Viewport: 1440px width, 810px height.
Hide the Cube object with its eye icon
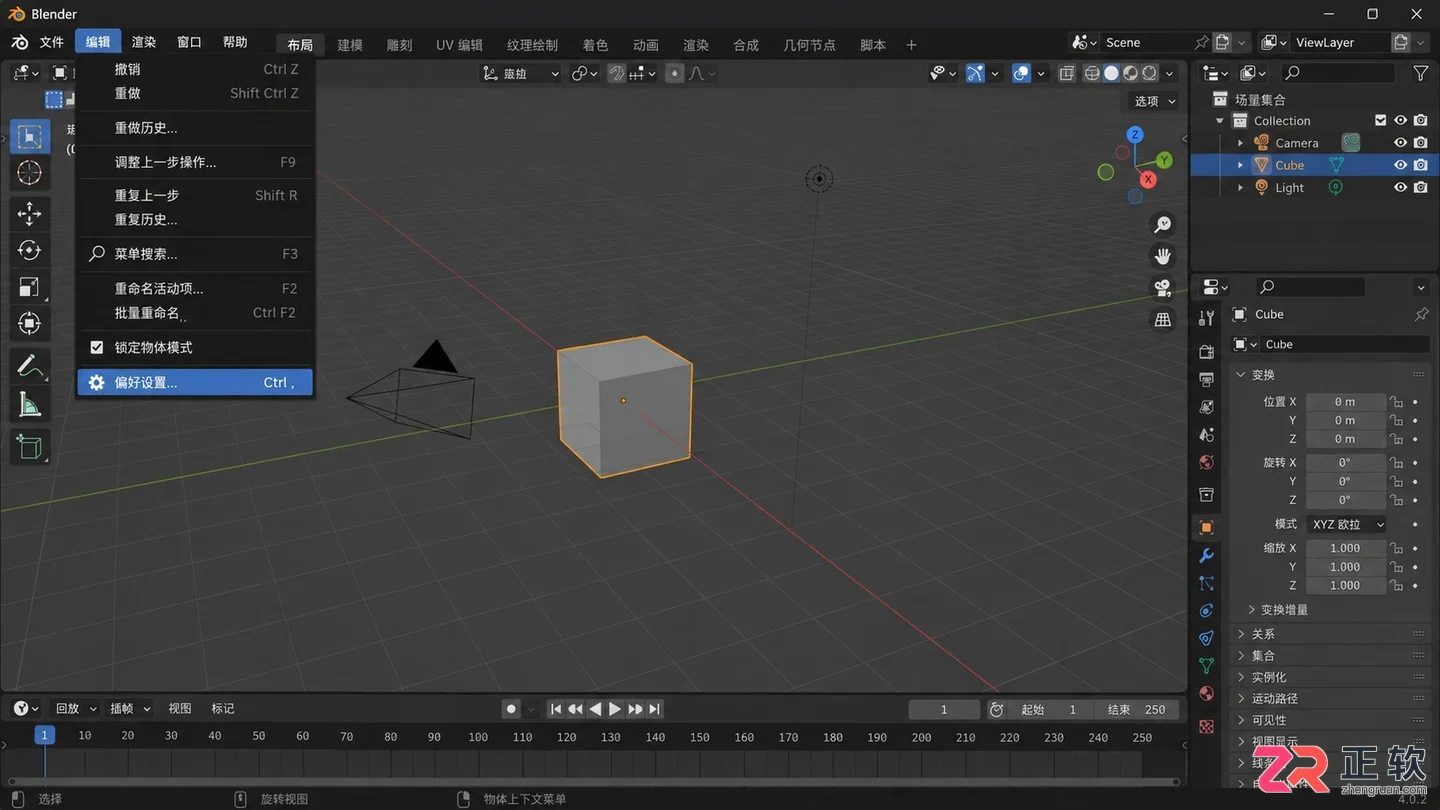(x=1400, y=165)
